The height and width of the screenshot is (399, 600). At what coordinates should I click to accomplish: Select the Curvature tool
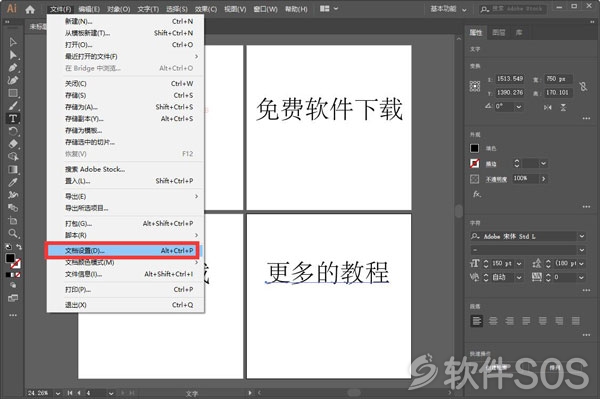13,80
